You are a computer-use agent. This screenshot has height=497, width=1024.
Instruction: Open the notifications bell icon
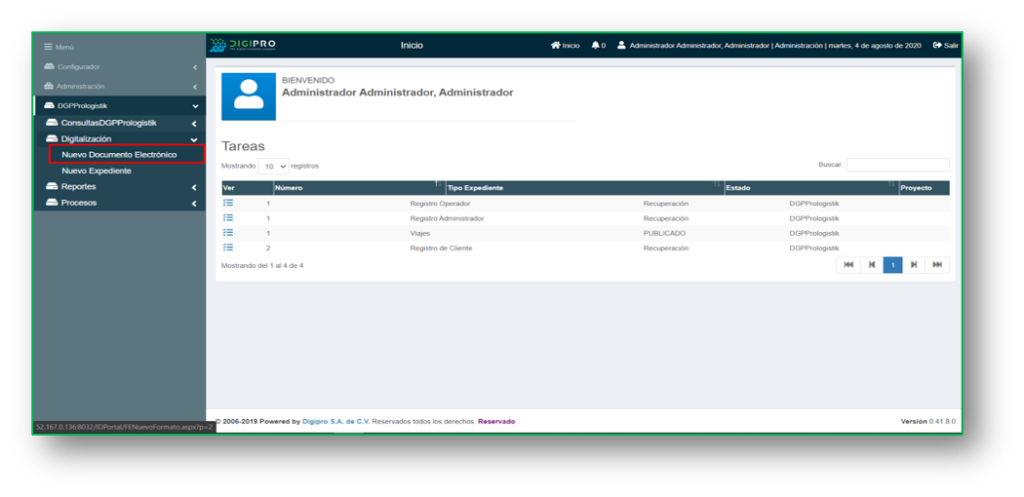[596, 45]
